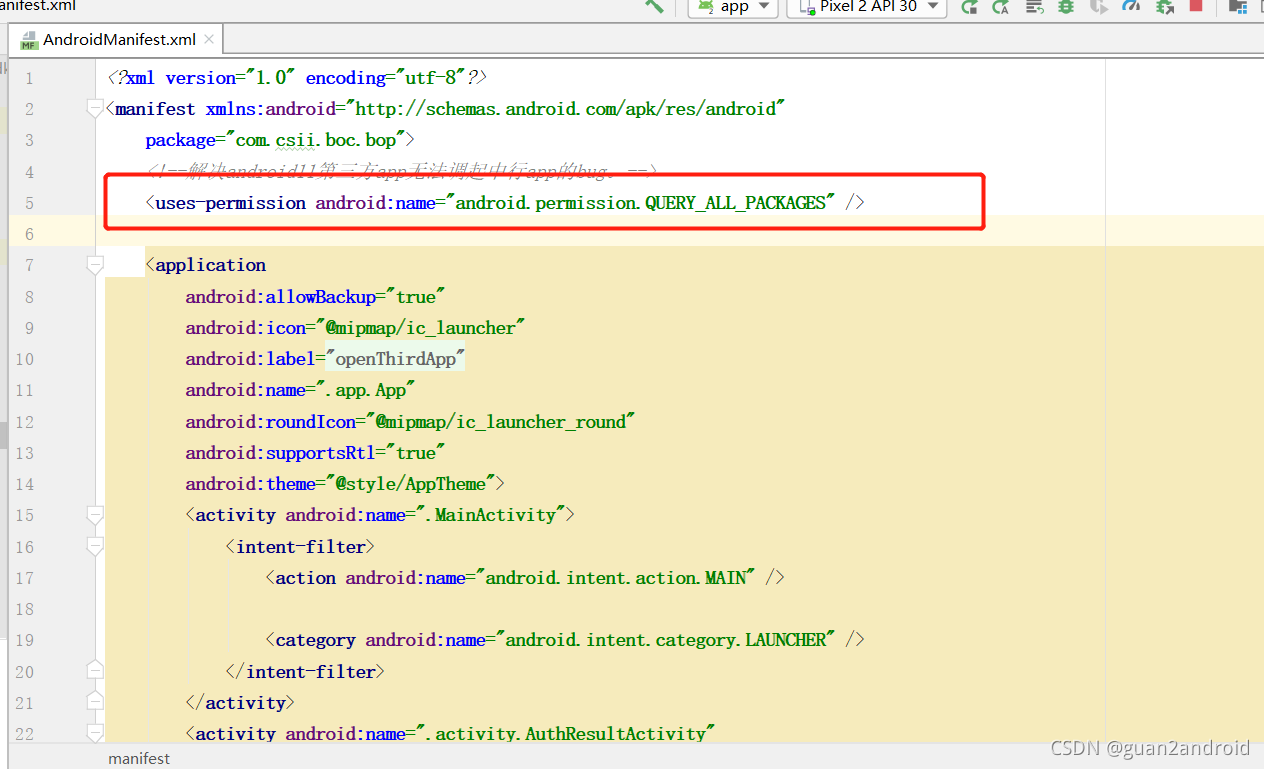Collapse the AuthResultActivity tag on line 22

95,733
